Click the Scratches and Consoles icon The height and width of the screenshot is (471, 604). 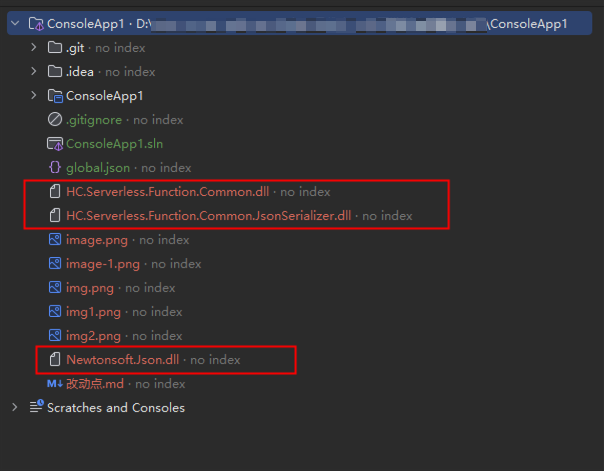36,407
